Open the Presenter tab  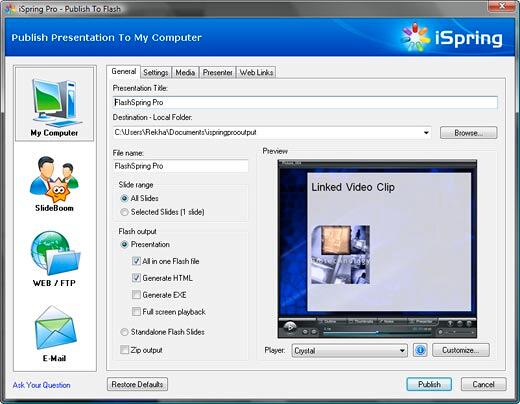click(217, 72)
